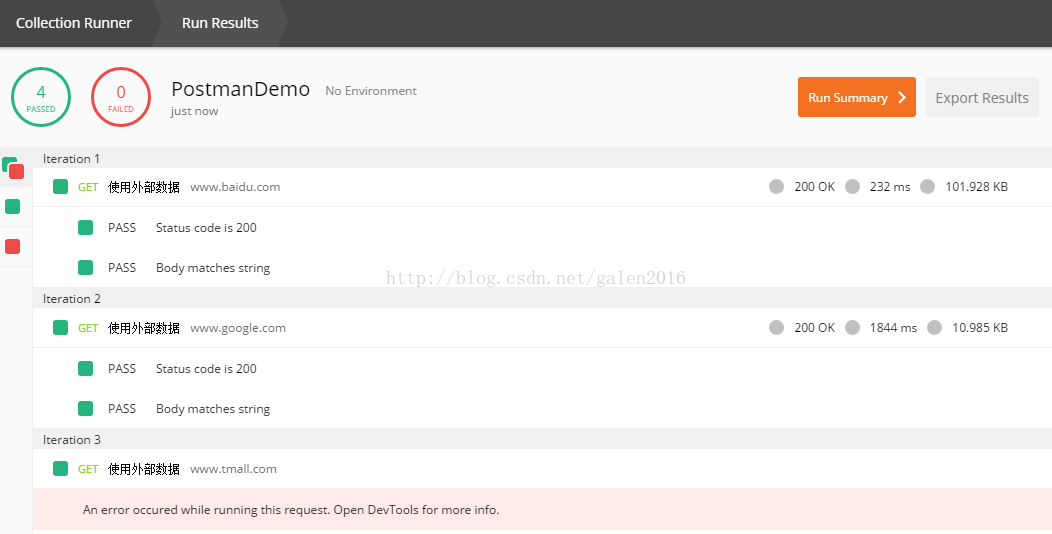
Task: Click Iteration 2 Body matches string PASS square
Action: (85, 409)
